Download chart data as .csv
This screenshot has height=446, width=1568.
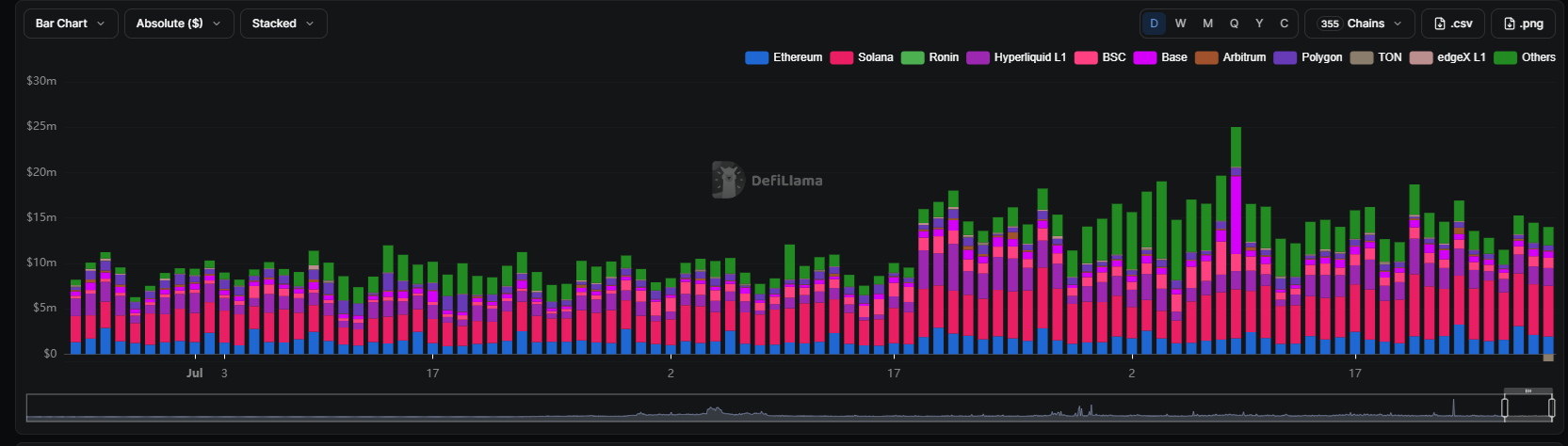pyautogui.click(x=1453, y=24)
